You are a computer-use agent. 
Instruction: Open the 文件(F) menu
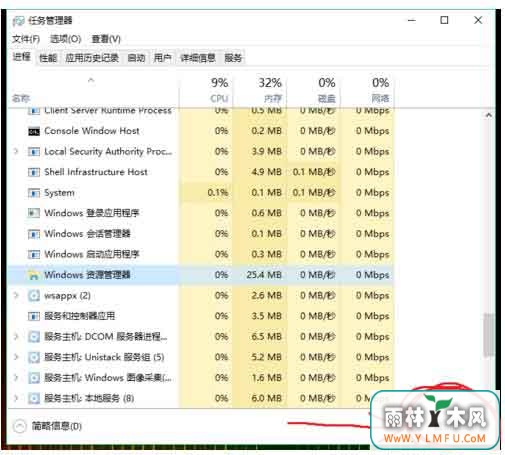point(26,39)
